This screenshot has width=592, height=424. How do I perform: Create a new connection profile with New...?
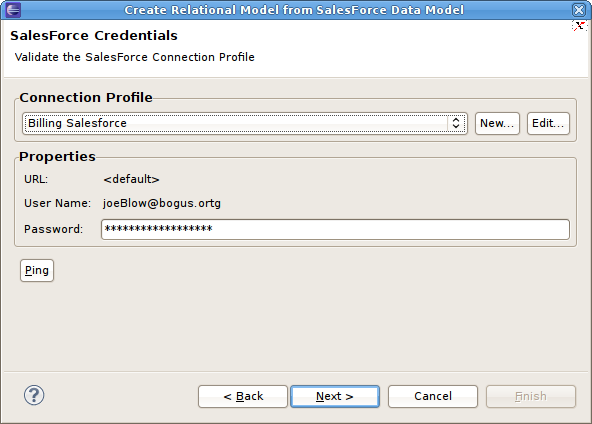(497, 123)
